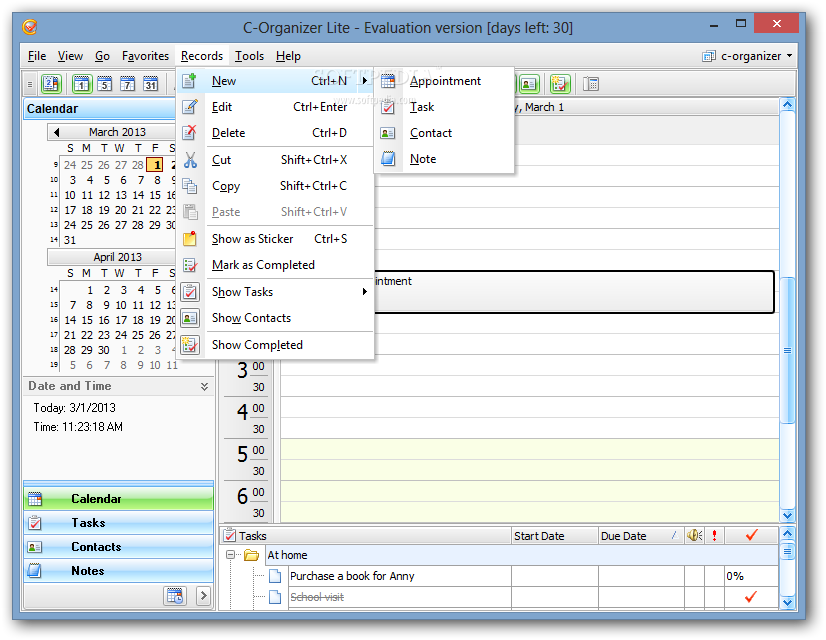Create a new Contact from submenu
Viewport: 826px width, 640px height.
(444, 133)
